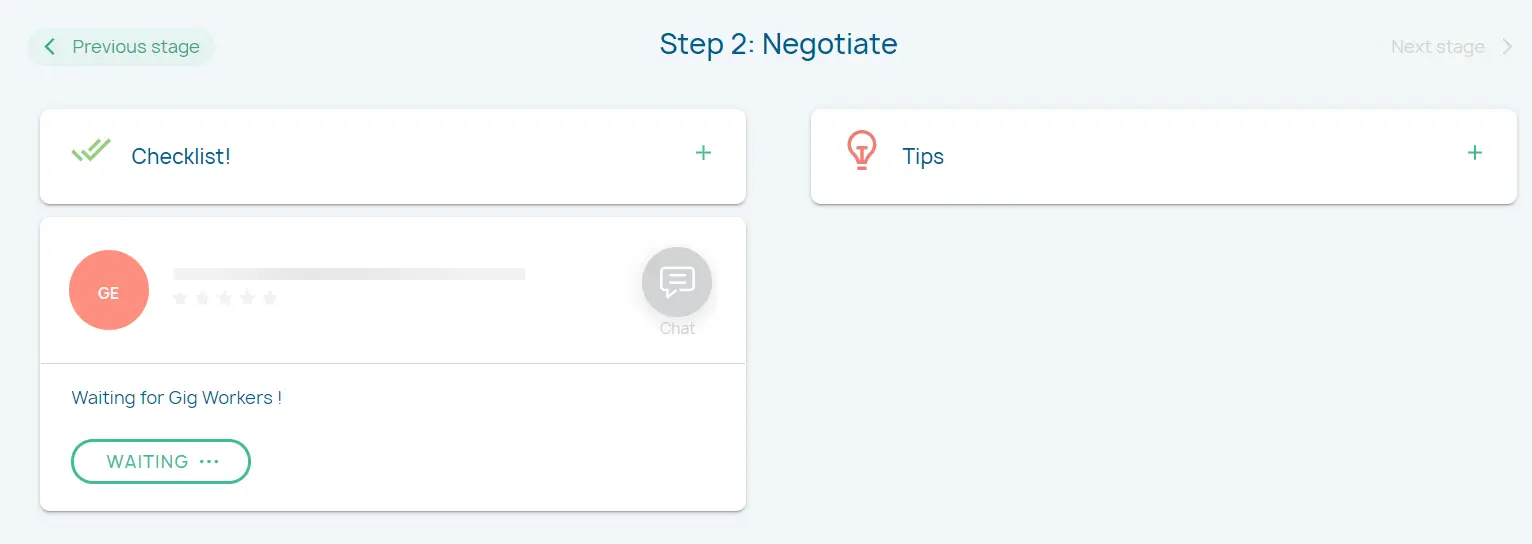
Task: Click the three dots inside WAITING button
Action: click(208, 462)
